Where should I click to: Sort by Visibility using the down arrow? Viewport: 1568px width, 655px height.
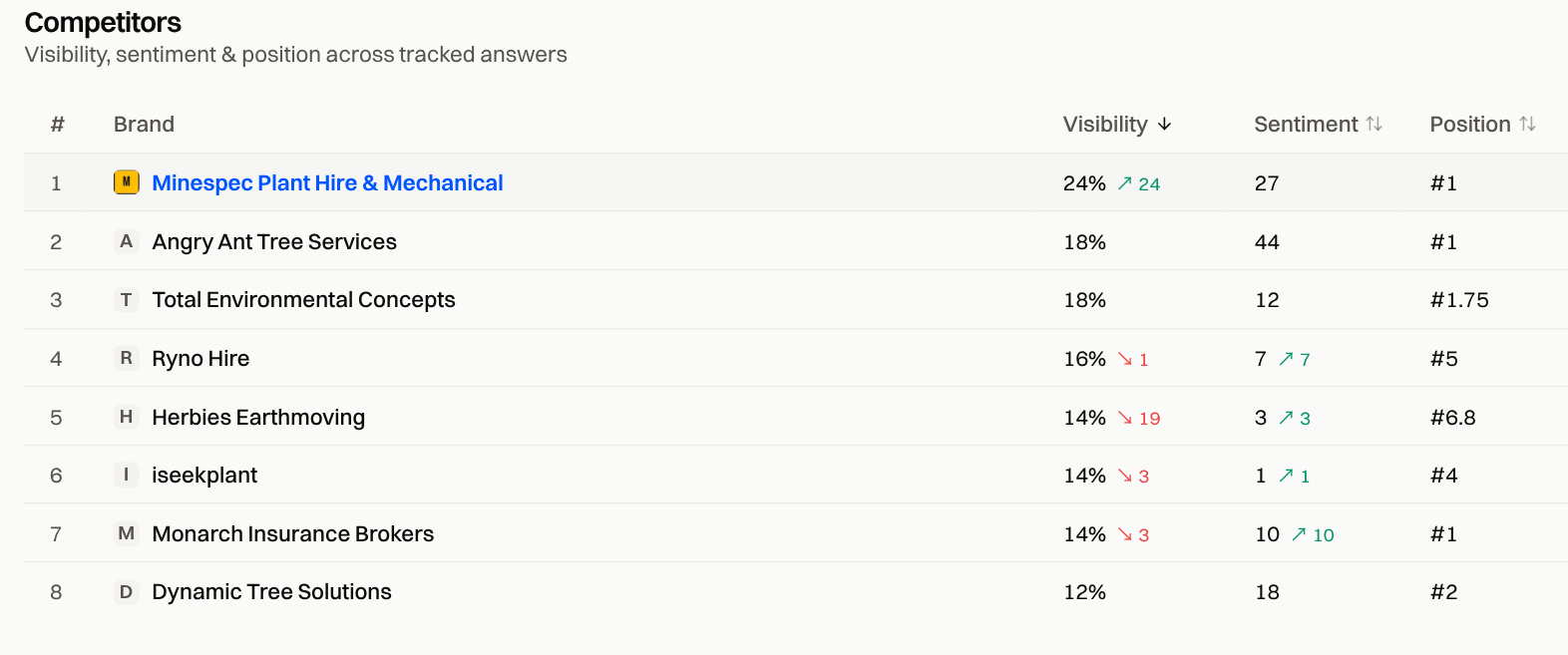[1164, 125]
